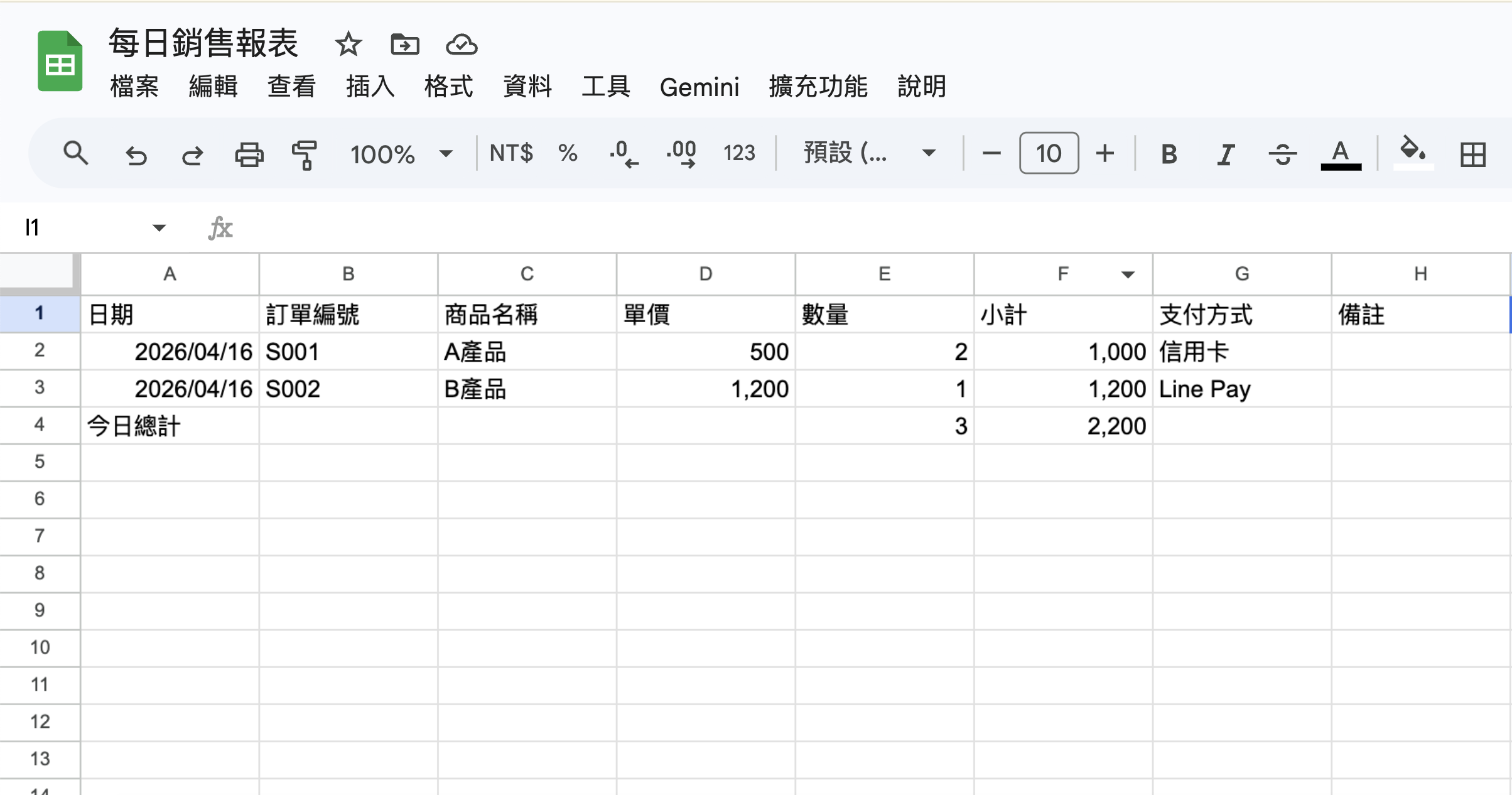Click the redo icon
This screenshot has width=1512, height=795.
click(193, 153)
